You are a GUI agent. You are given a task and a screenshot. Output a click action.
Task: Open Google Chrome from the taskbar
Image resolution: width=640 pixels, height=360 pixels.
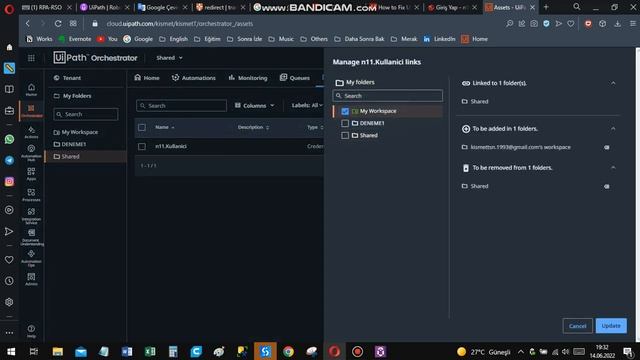point(288,351)
